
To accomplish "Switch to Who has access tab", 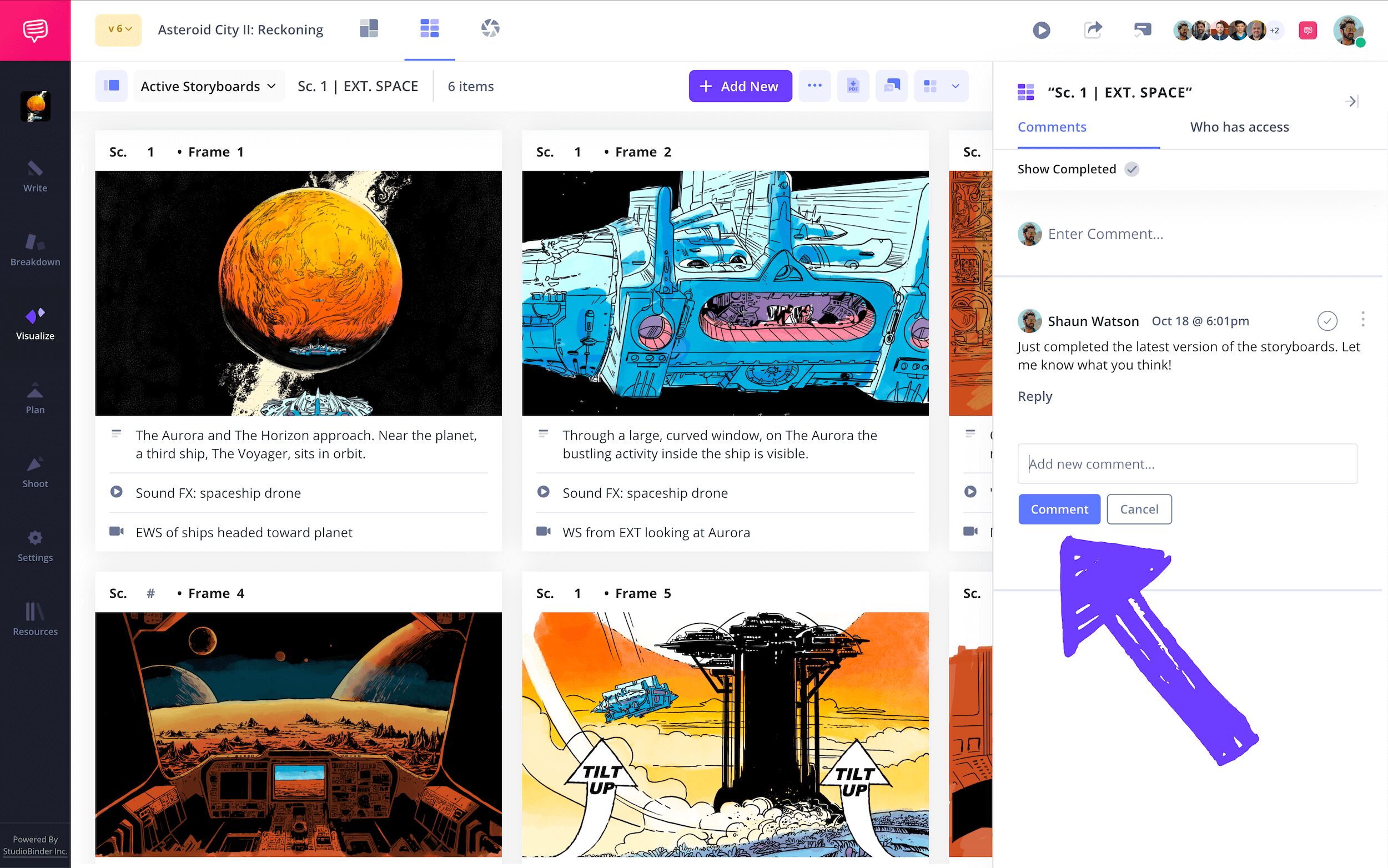I will [x=1239, y=127].
